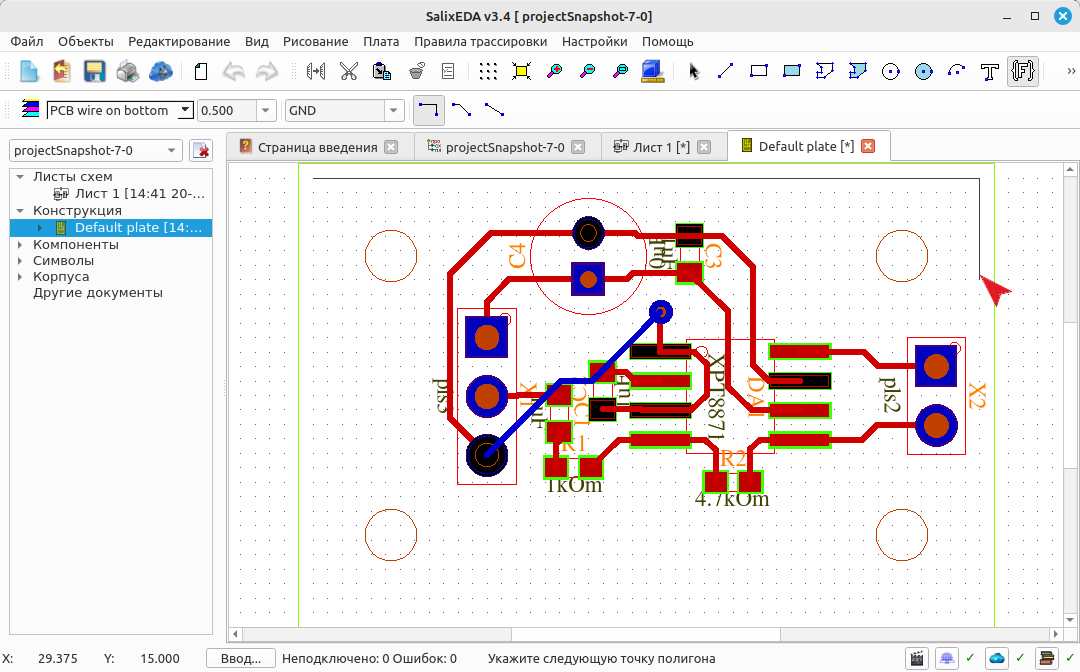Click the redo arrow
The height and width of the screenshot is (672, 1080).
point(267,71)
